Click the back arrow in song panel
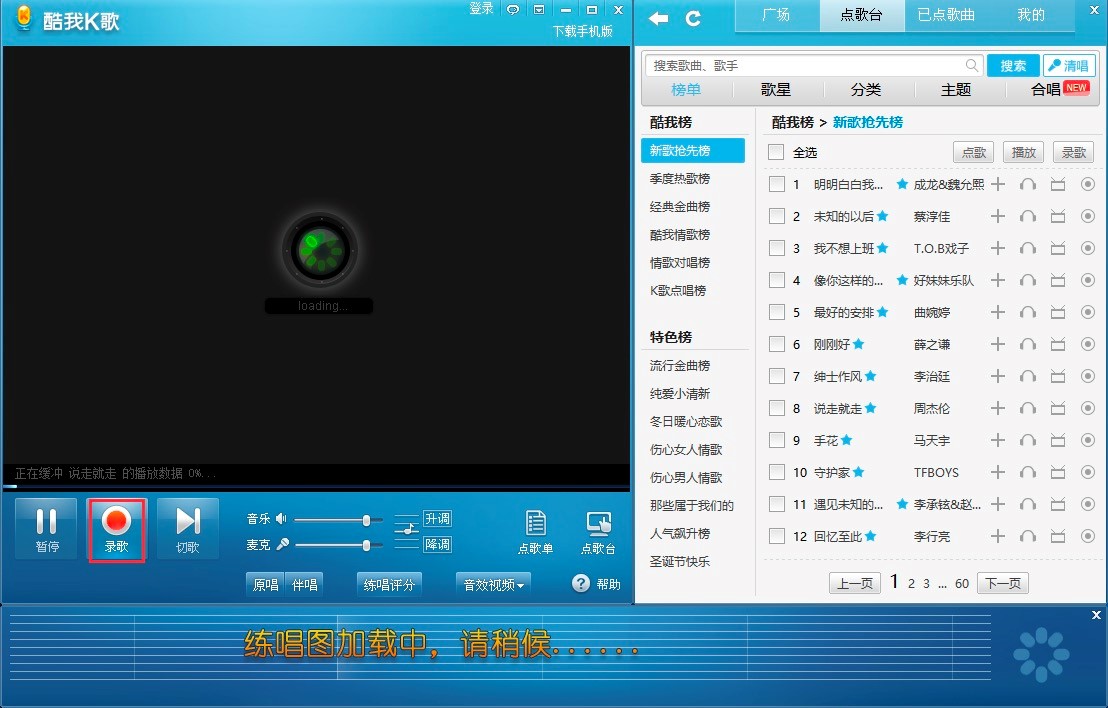The width and height of the screenshot is (1108, 708). [658, 18]
